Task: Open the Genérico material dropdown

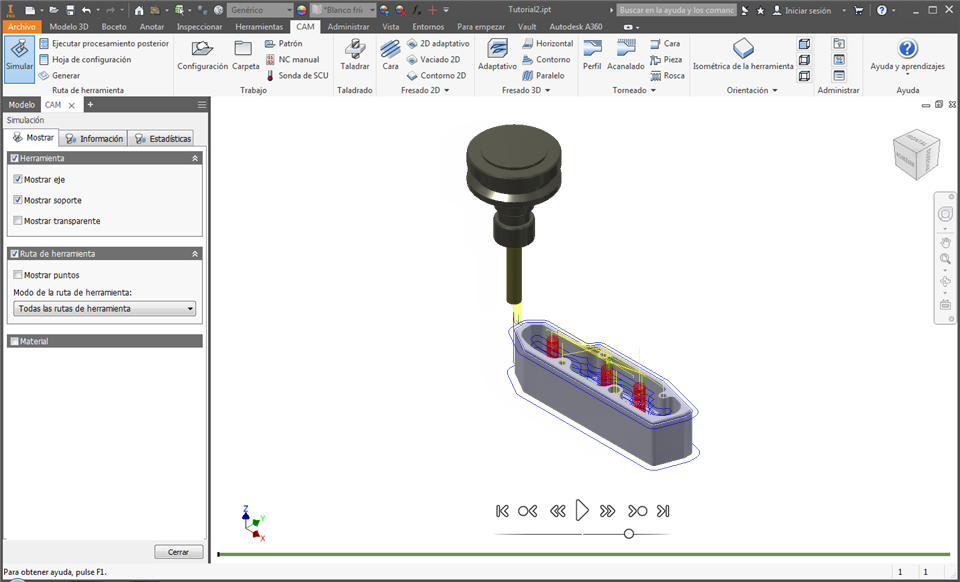Action: [x=260, y=10]
